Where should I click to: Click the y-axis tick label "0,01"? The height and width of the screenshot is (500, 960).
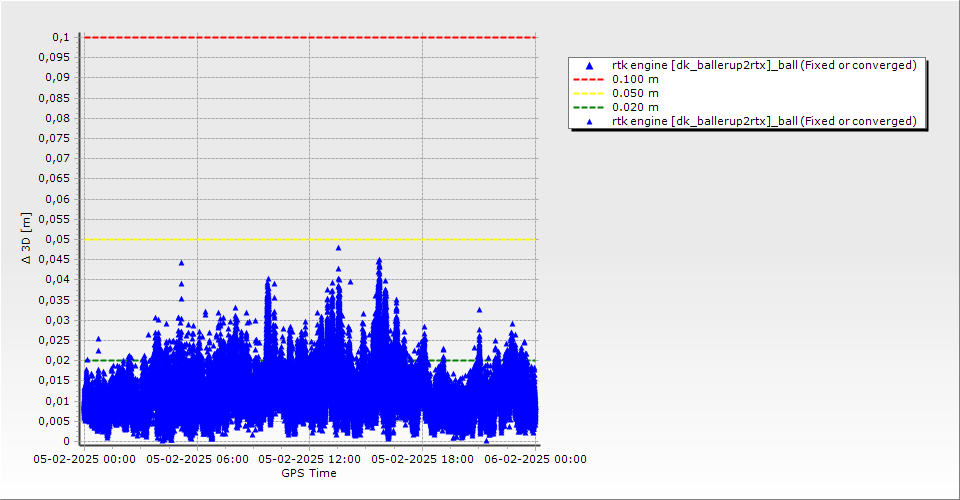[58, 401]
